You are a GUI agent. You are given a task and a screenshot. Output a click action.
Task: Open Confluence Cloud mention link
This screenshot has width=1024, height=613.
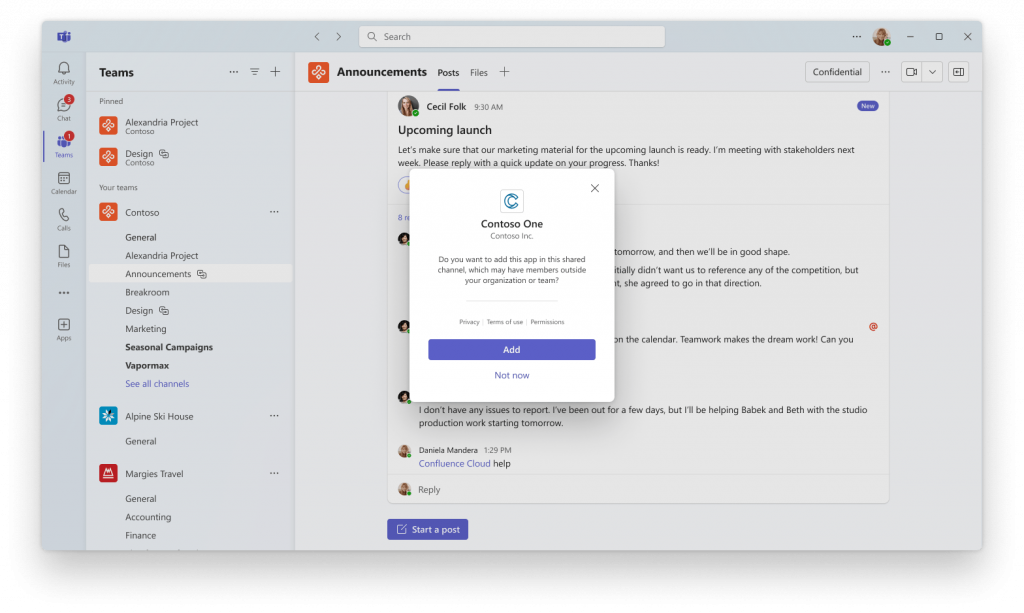[x=455, y=464]
